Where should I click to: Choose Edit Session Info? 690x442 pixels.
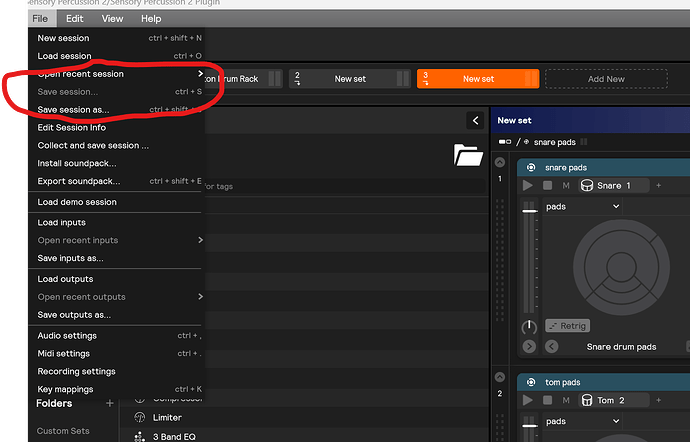pos(117,128)
